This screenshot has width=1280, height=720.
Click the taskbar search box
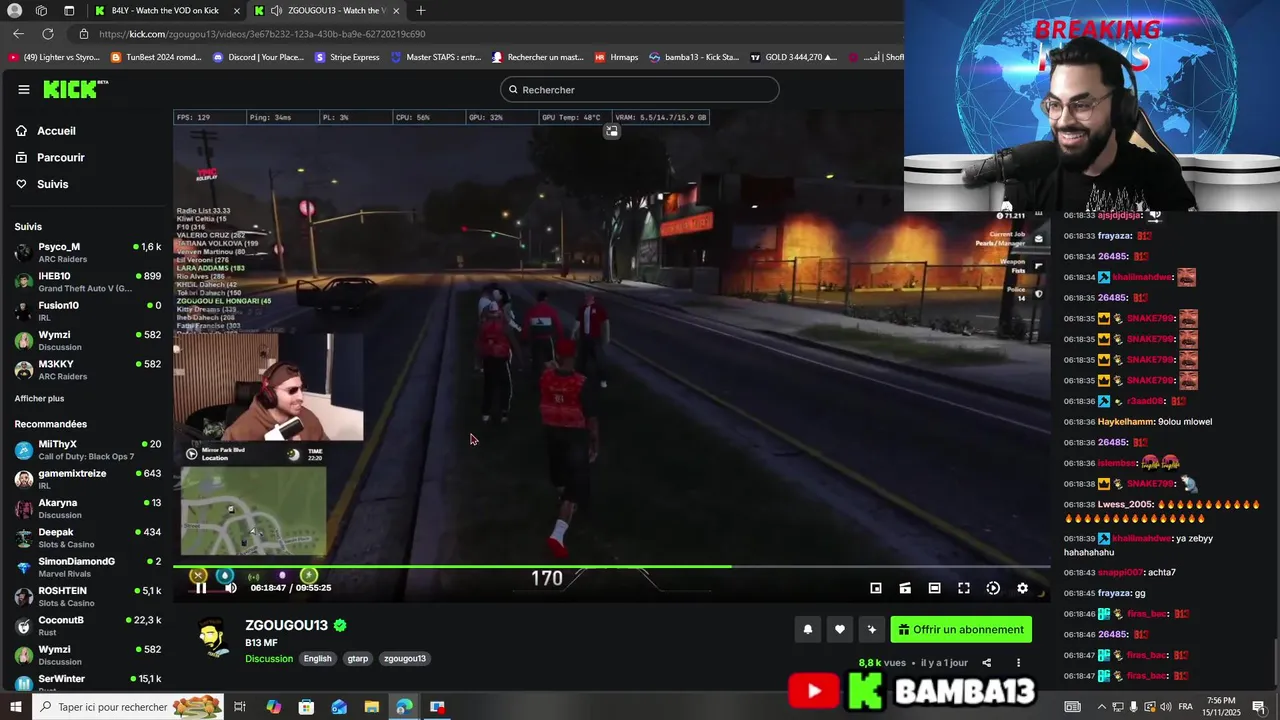point(130,707)
